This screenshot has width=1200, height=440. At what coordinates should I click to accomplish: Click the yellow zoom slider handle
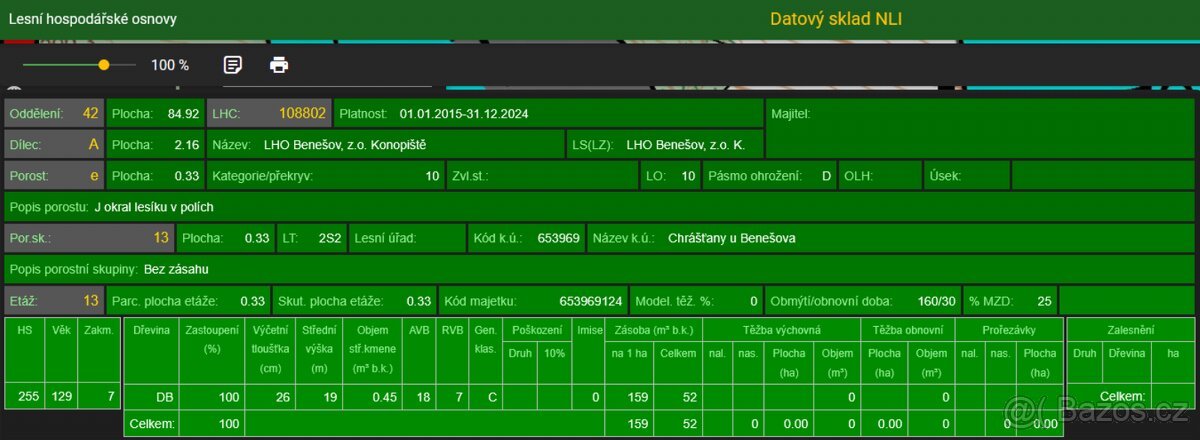(x=103, y=65)
